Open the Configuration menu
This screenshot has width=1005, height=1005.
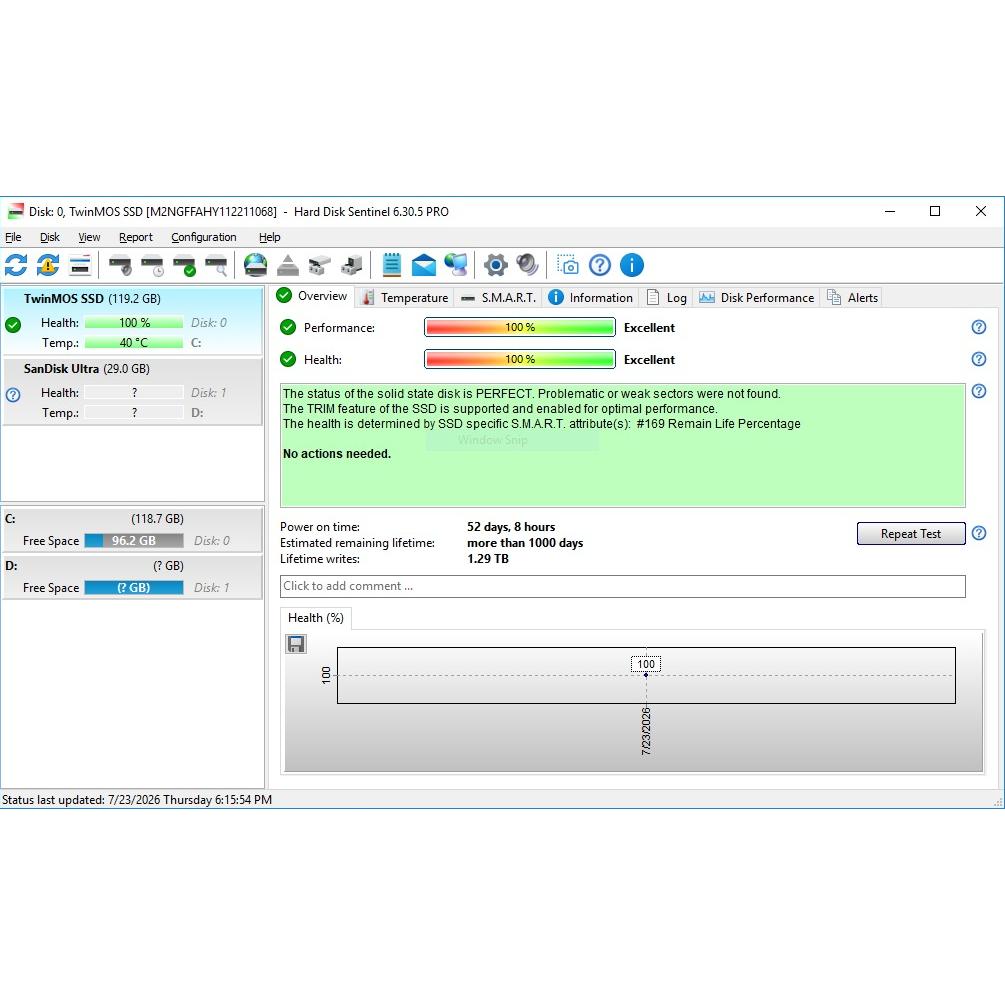click(204, 237)
